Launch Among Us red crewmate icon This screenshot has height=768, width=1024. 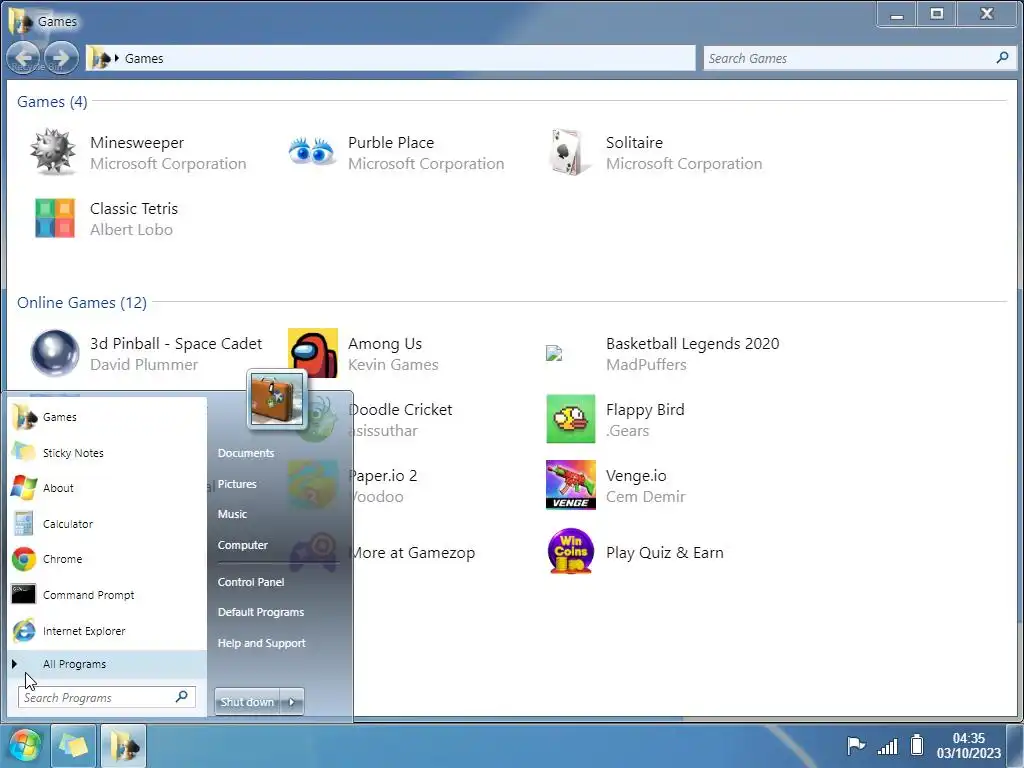pyautogui.click(x=313, y=353)
